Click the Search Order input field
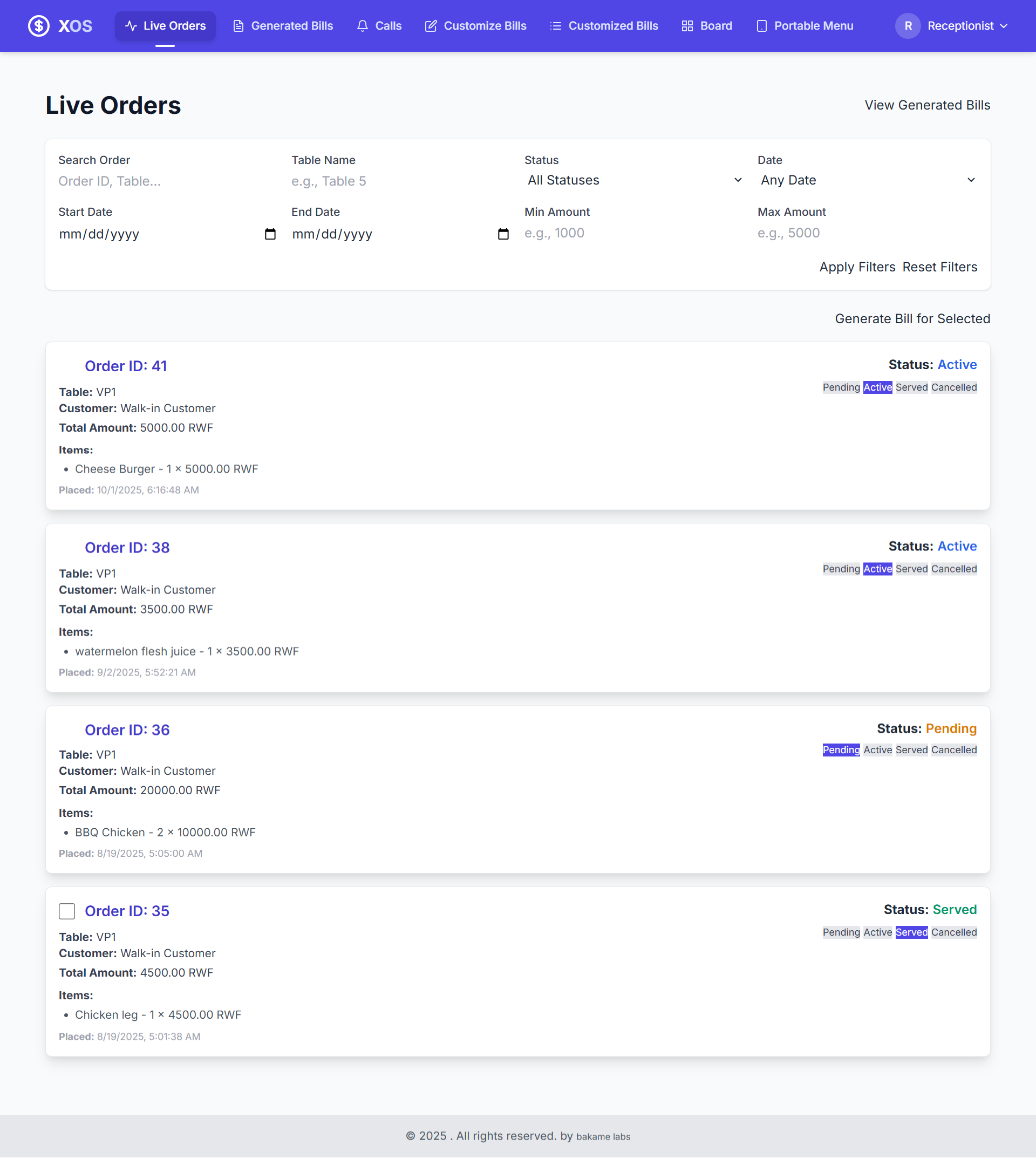The height and width of the screenshot is (1159, 1036). click(165, 181)
